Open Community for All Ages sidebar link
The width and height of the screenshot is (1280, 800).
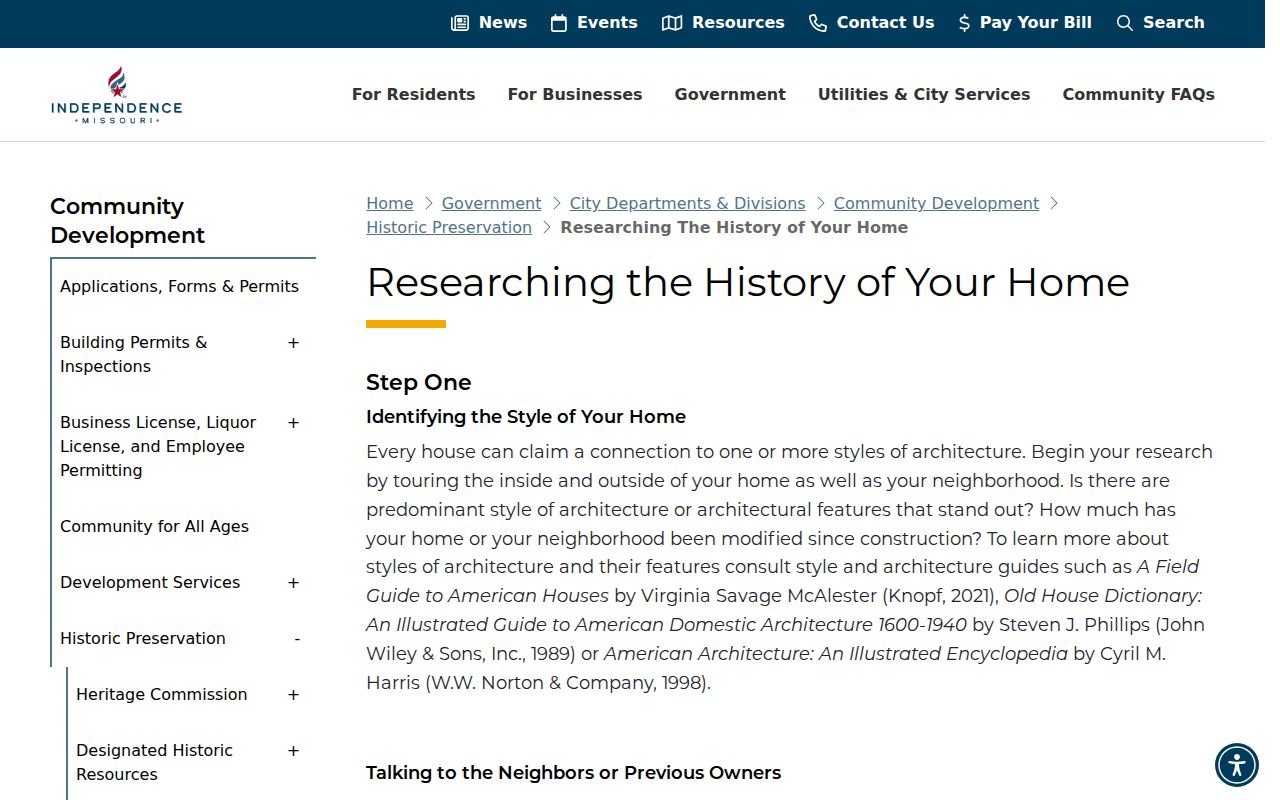click(x=155, y=526)
